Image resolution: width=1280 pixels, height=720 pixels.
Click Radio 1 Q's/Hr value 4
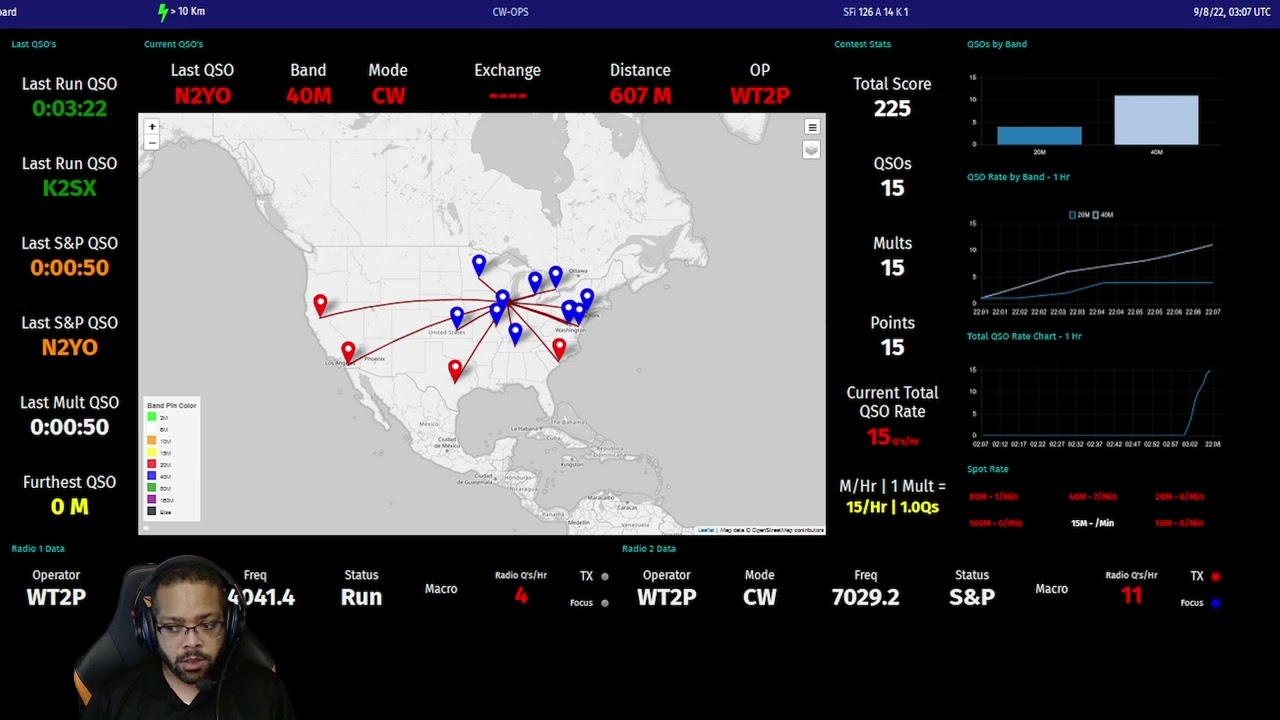coord(520,596)
